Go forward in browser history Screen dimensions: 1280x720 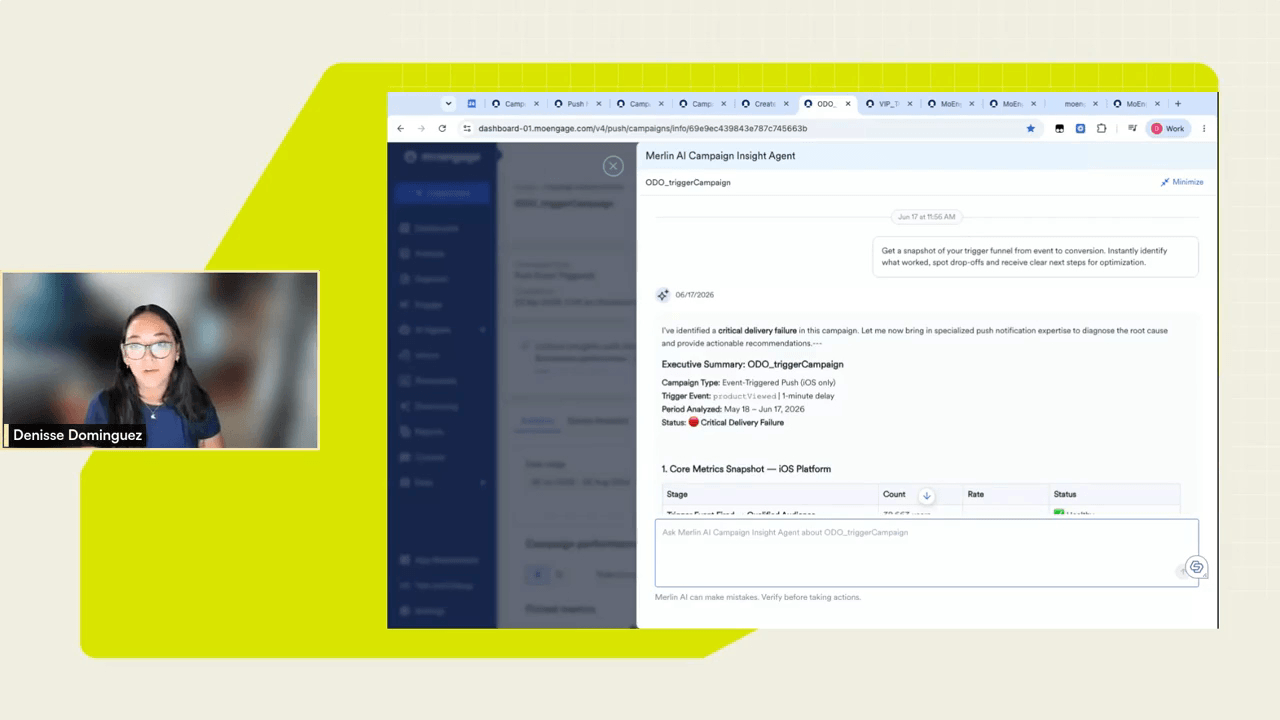[x=421, y=128]
